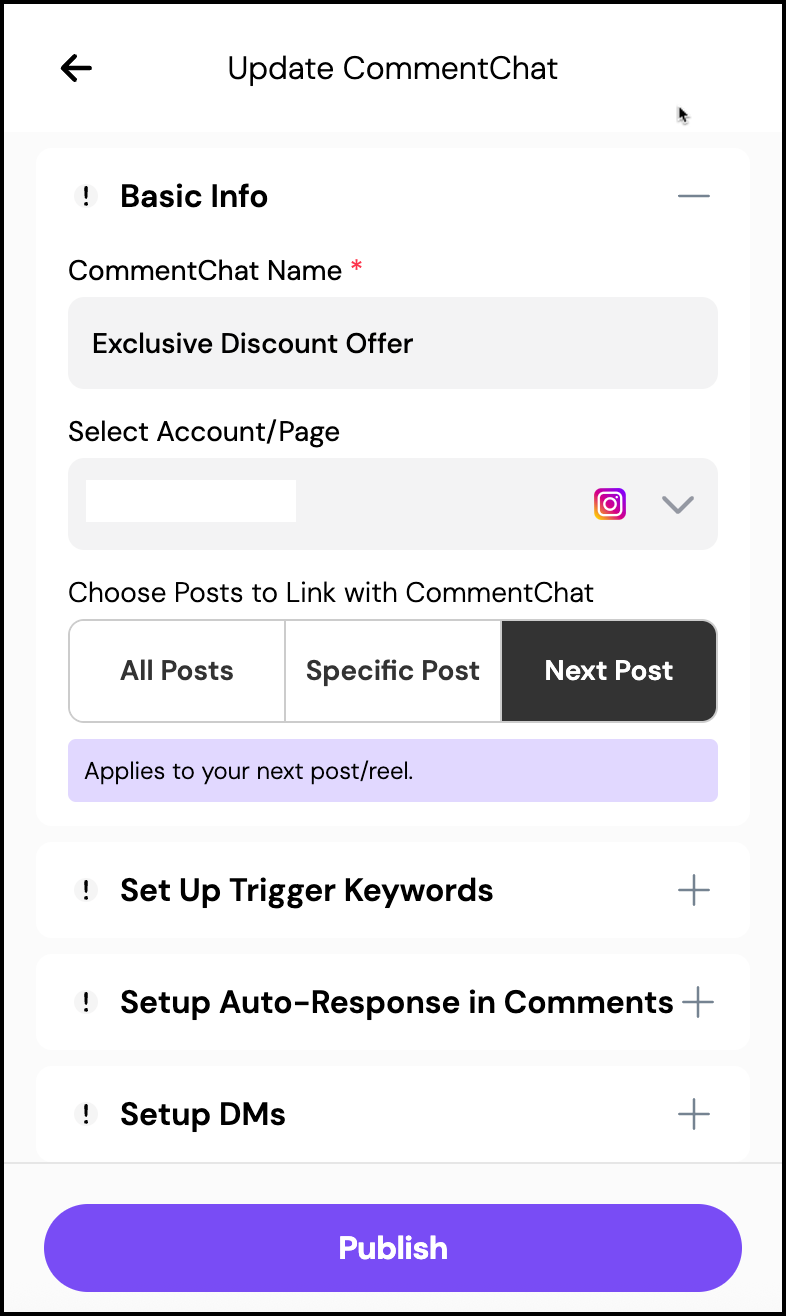Viewport: 786px width, 1316px height.
Task: Select the Next Post option
Action: tap(609, 671)
